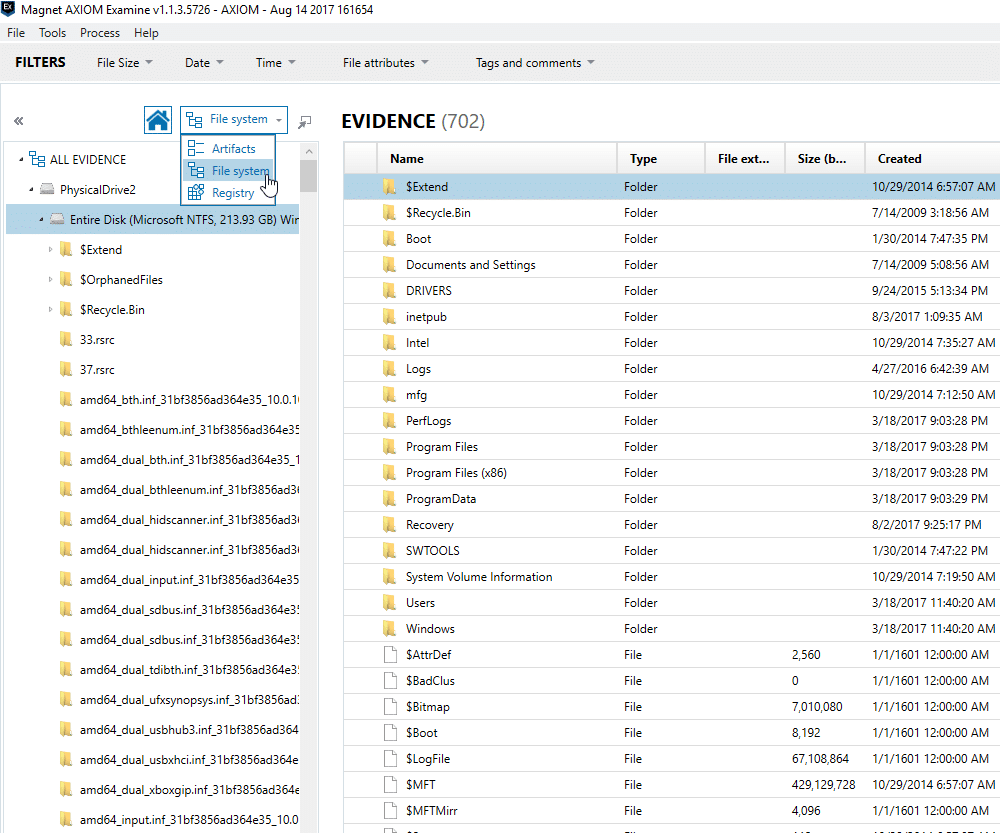The height and width of the screenshot is (833, 1000).
Task: Click the Users folder icon
Action: click(x=389, y=603)
